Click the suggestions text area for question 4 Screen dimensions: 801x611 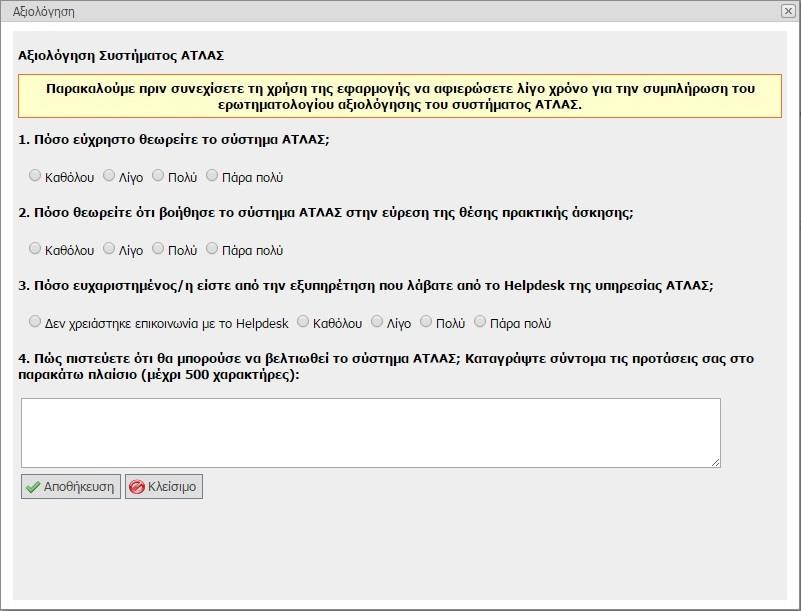[x=371, y=433]
